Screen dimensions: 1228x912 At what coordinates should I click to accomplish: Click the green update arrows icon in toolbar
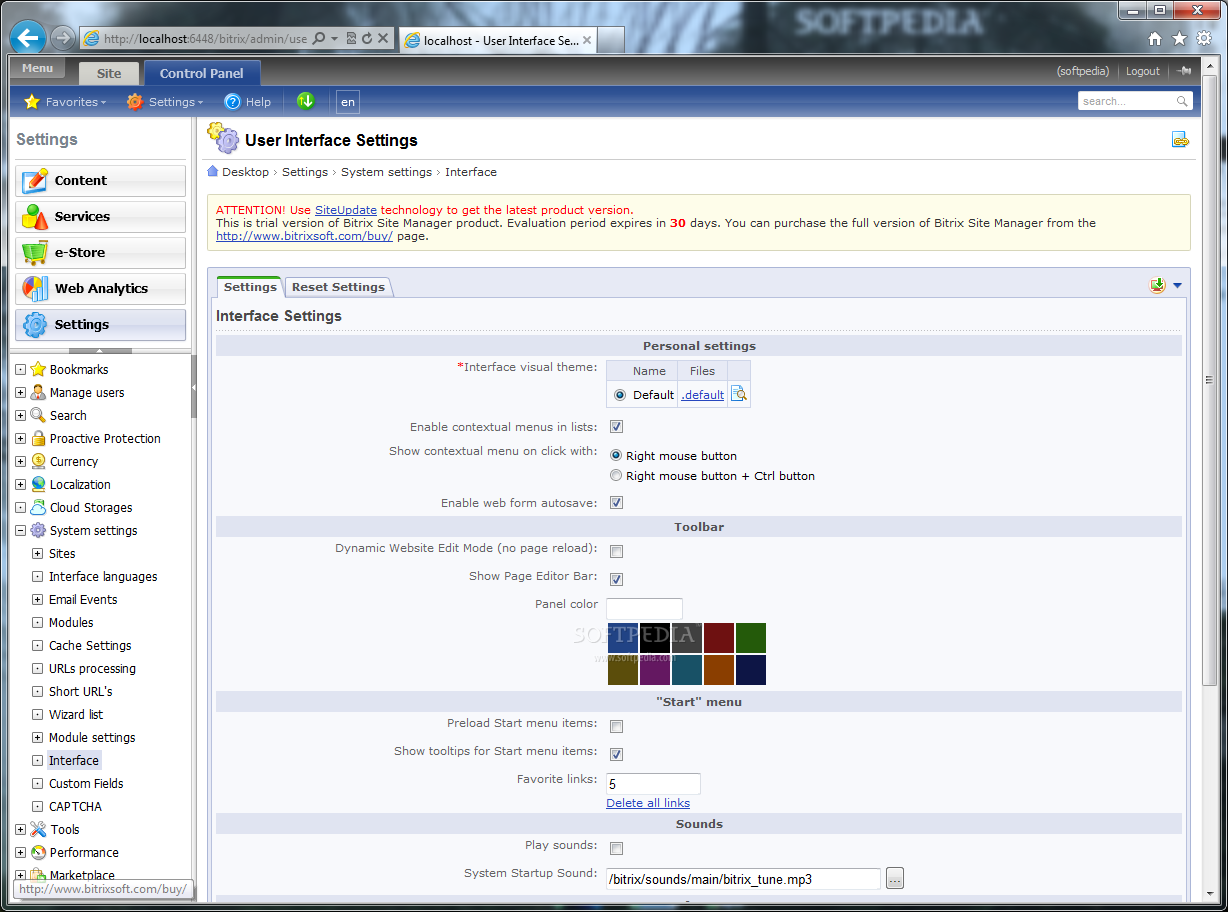[x=306, y=101]
